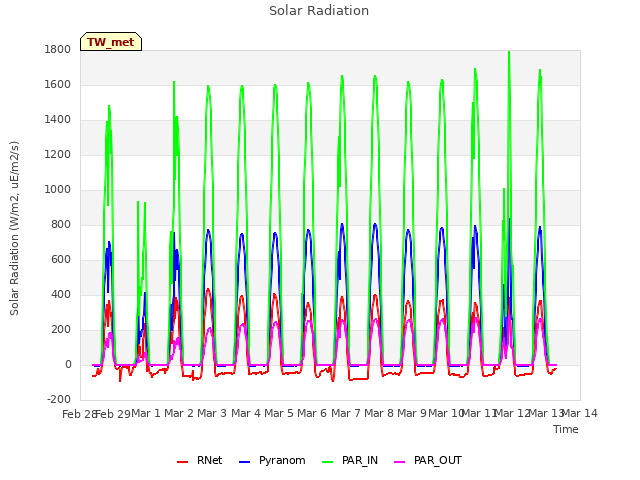
Task: Click the Mar 9 x-axis date label
Action: [x=412, y=413]
